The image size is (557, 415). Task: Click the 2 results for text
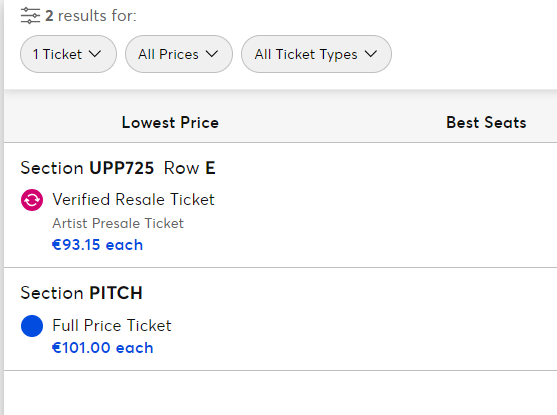[x=91, y=16]
